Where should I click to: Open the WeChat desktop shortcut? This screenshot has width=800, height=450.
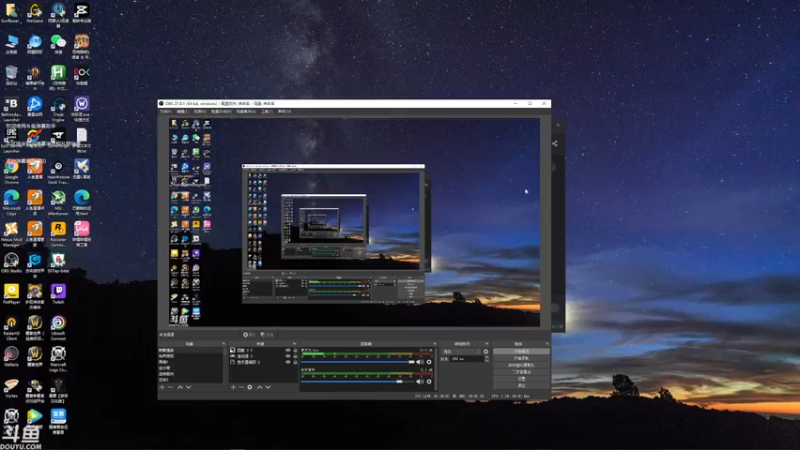tap(58, 43)
